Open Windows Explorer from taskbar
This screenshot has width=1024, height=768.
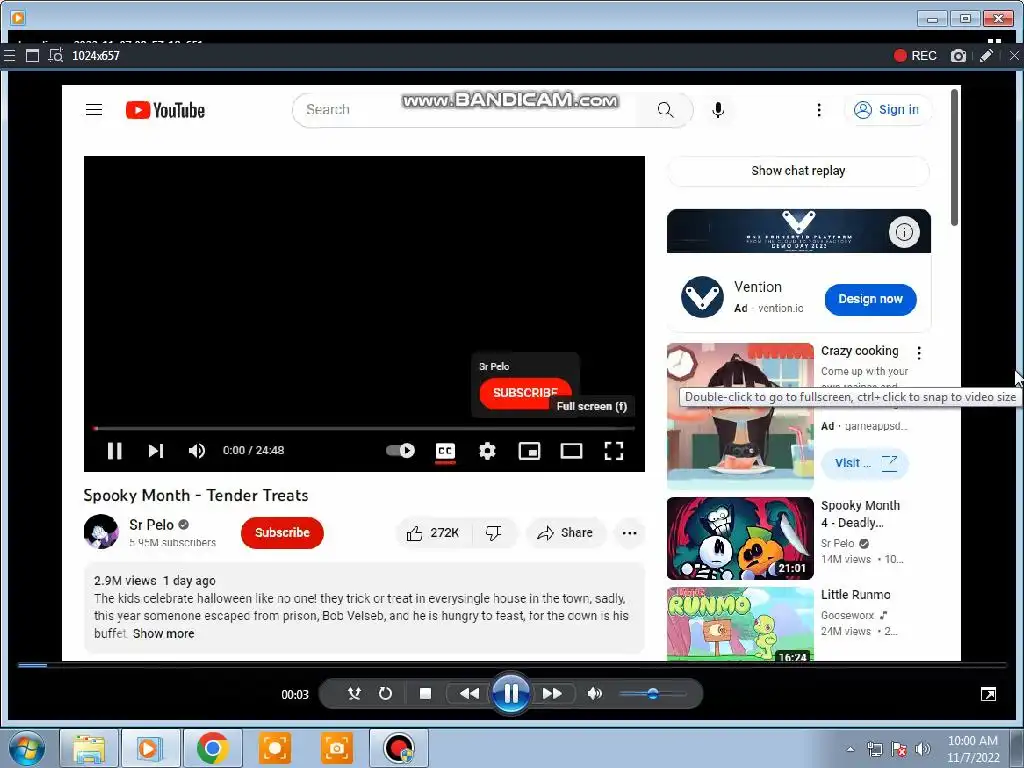coord(89,748)
